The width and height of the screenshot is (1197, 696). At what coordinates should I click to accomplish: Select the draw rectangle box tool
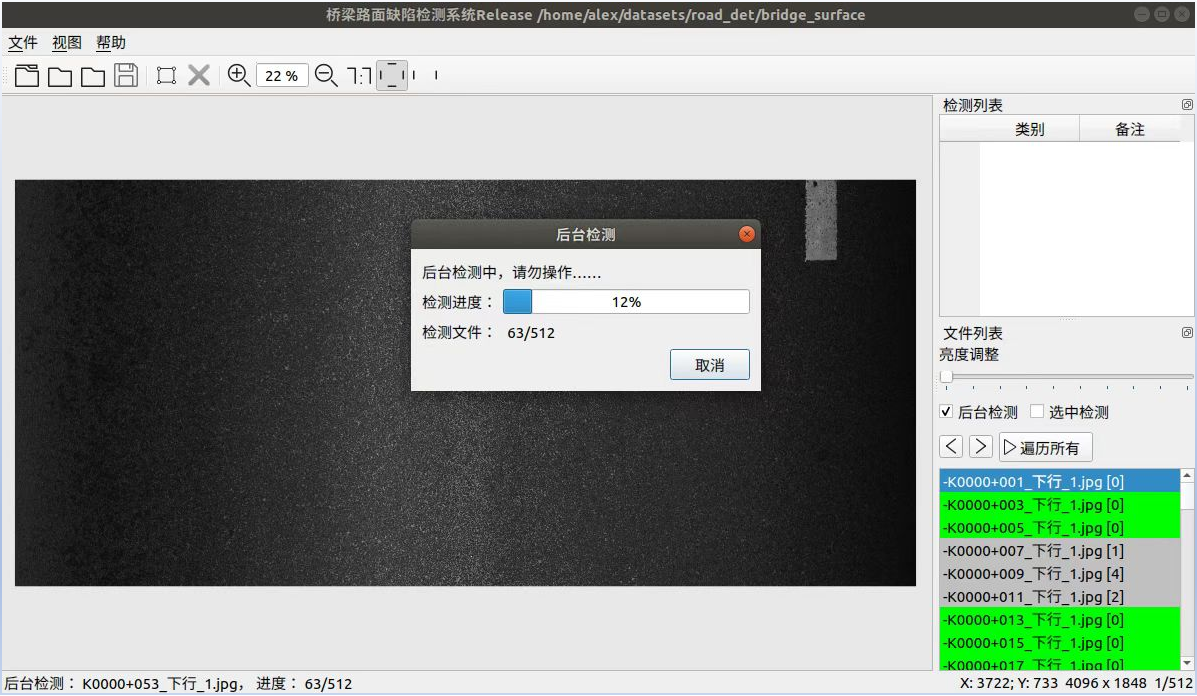[x=166, y=75]
